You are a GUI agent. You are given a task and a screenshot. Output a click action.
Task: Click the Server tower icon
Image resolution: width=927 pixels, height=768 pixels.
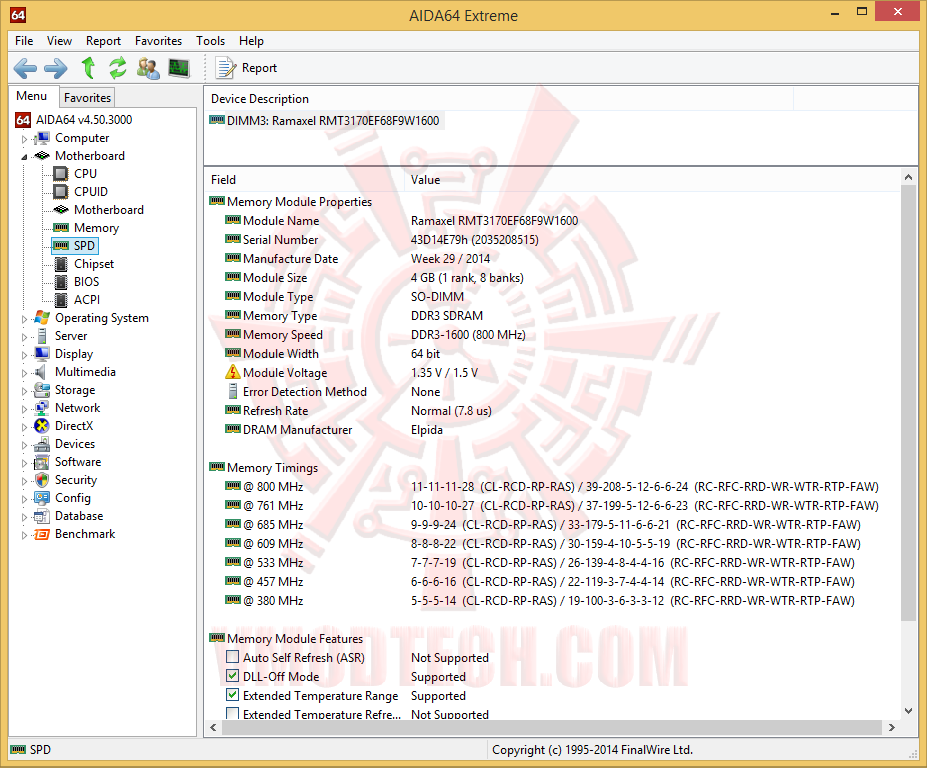pyautogui.click(x=41, y=336)
